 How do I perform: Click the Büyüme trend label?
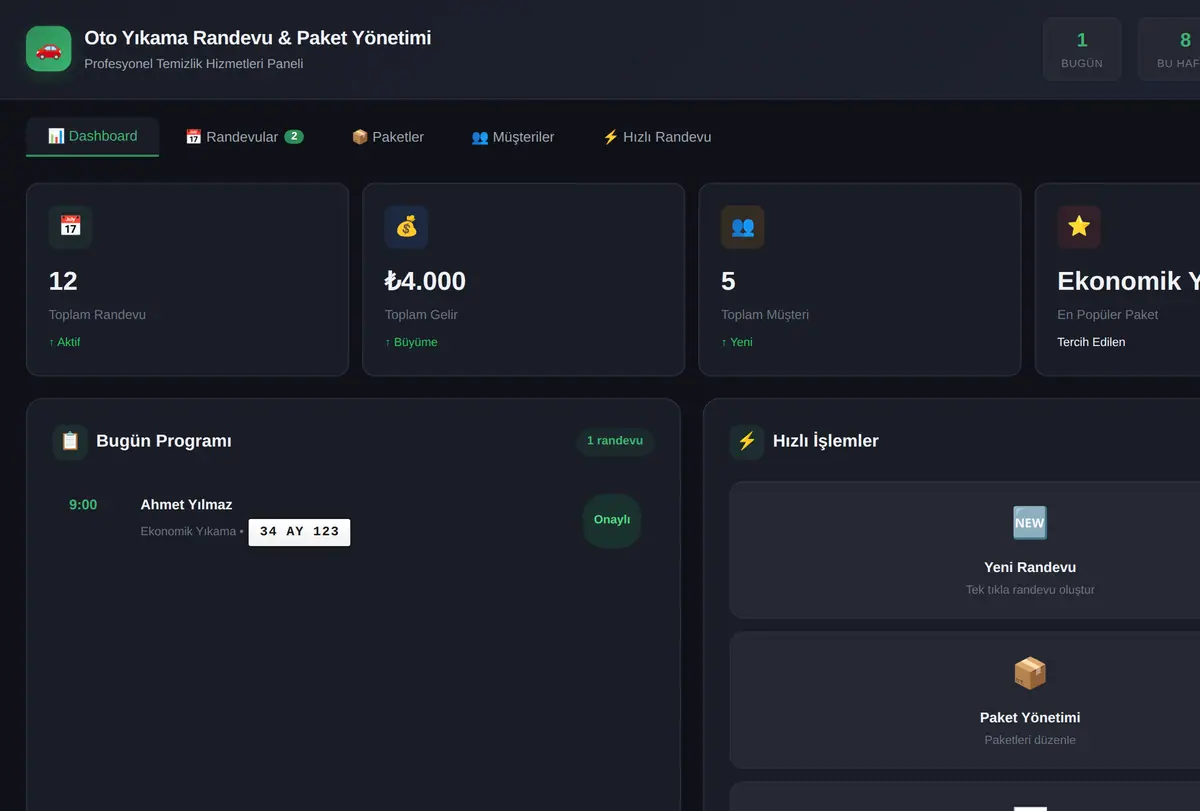coord(411,342)
